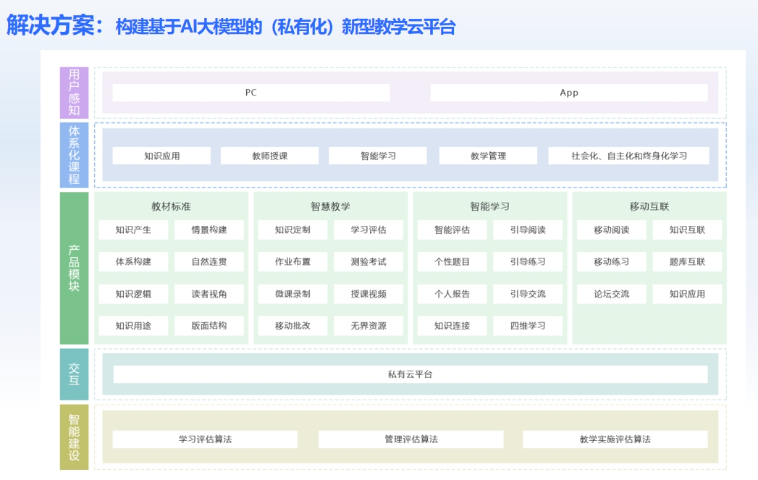The height and width of the screenshot is (480, 758).
Task: Click the 无界资源 box
Action: click(x=368, y=326)
